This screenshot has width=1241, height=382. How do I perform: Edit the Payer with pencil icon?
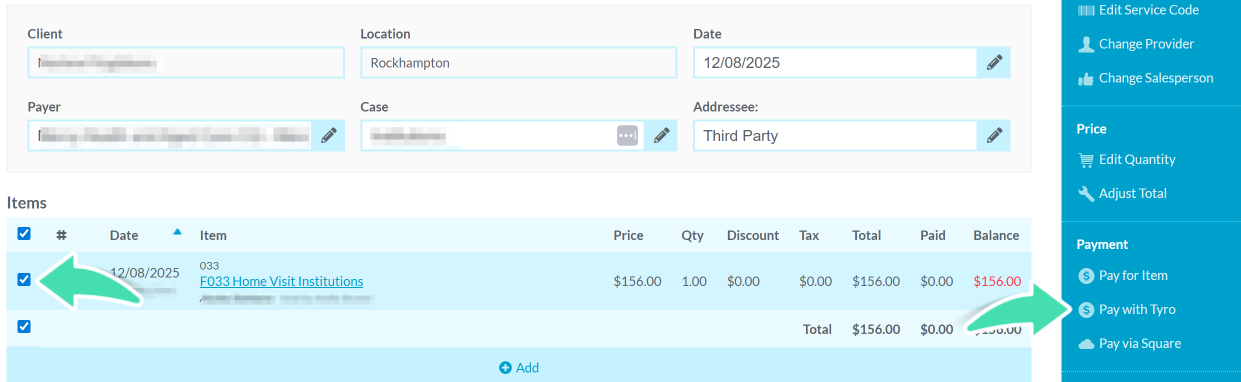[x=328, y=135]
